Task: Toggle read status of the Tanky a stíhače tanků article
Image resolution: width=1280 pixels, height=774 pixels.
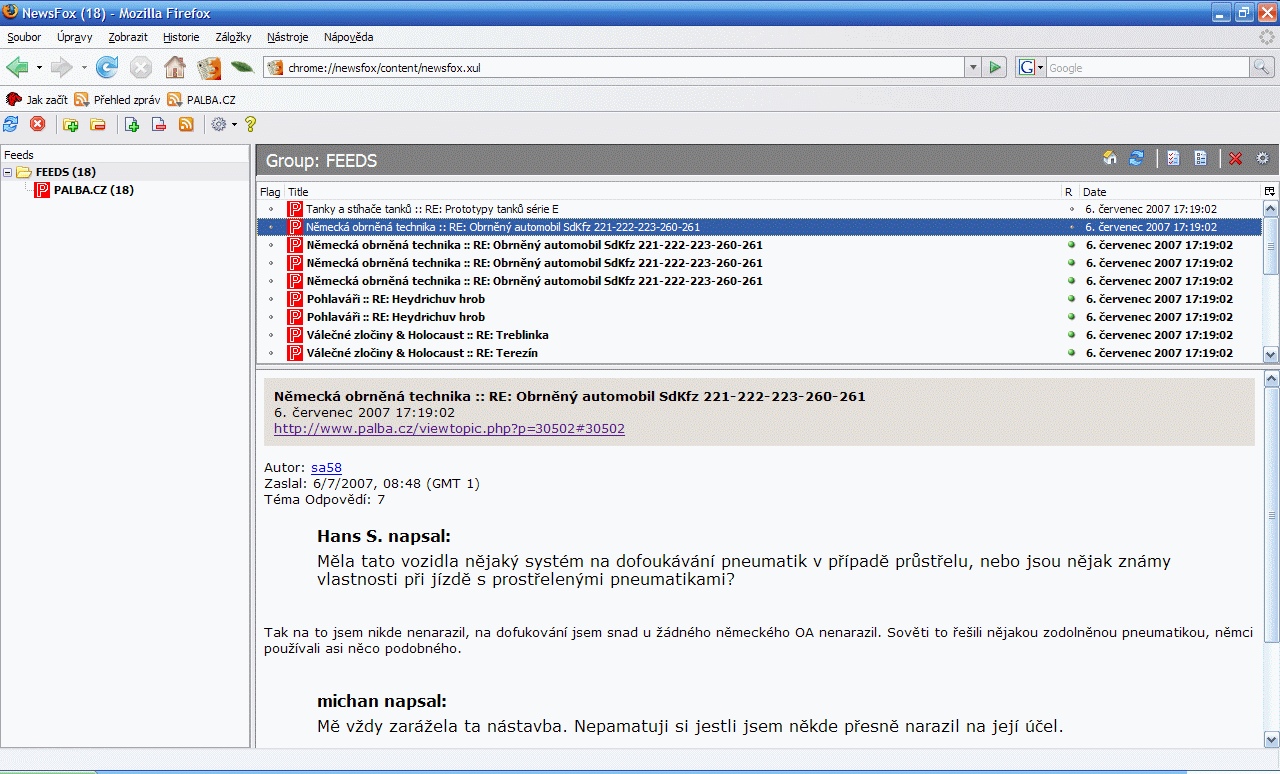Action: (x=1071, y=209)
